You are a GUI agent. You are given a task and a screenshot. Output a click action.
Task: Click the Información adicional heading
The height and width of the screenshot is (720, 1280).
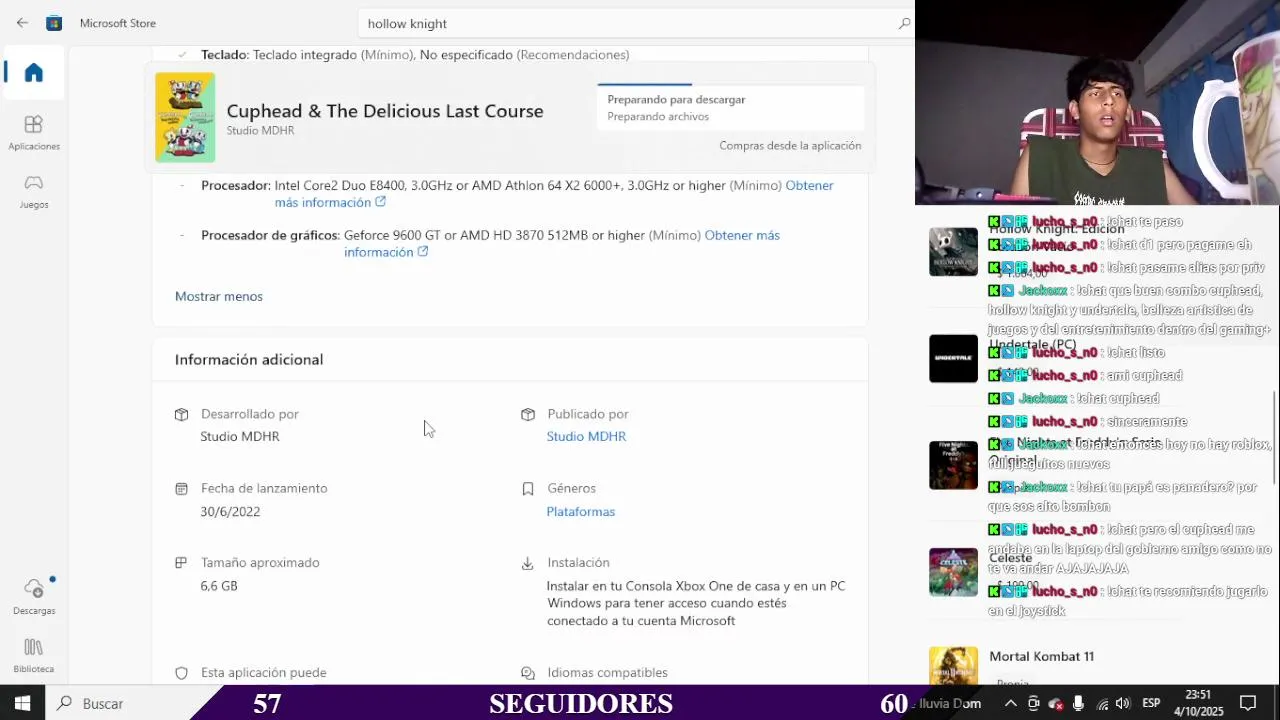click(249, 359)
